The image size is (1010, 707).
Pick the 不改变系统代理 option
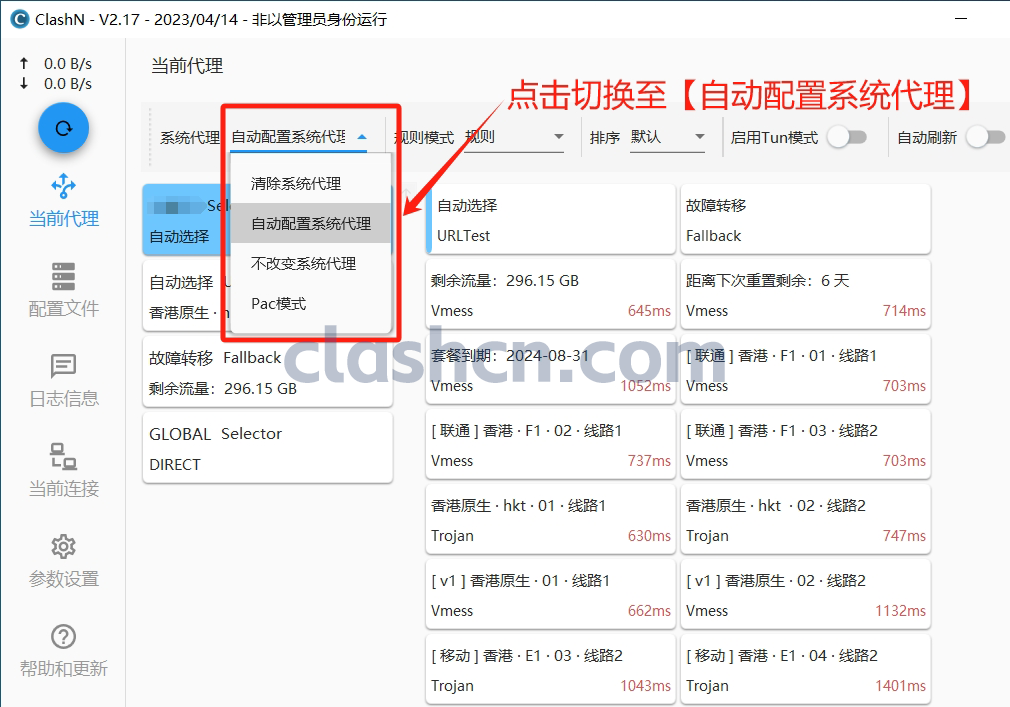(310, 263)
